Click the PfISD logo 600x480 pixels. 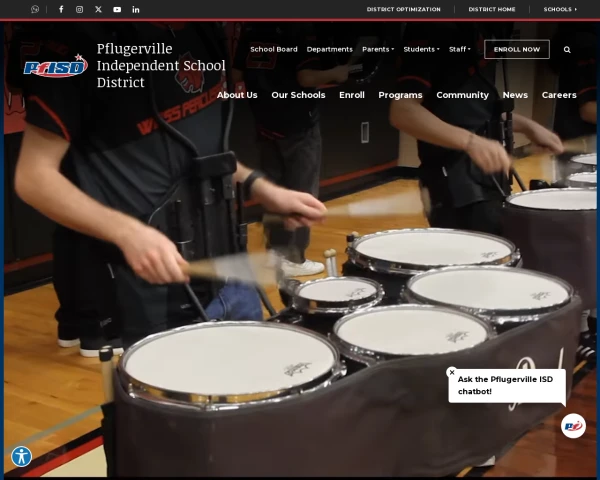point(56,65)
